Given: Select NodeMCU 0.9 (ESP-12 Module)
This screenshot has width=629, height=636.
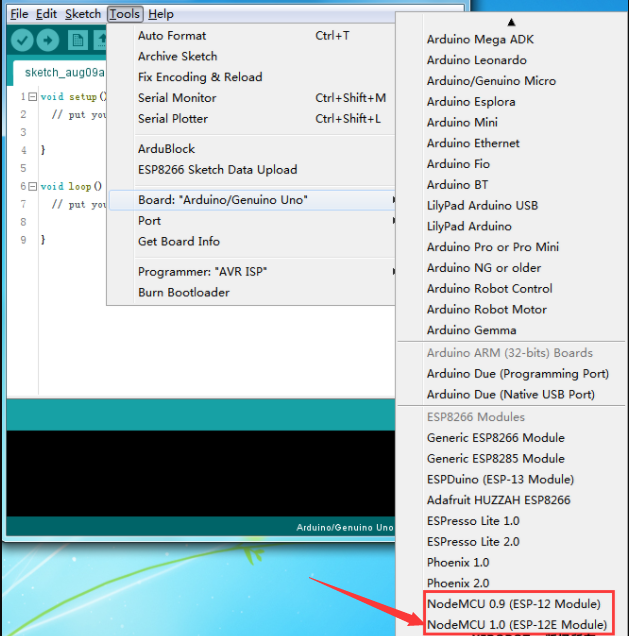Looking at the screenshot, I should 513,604.
